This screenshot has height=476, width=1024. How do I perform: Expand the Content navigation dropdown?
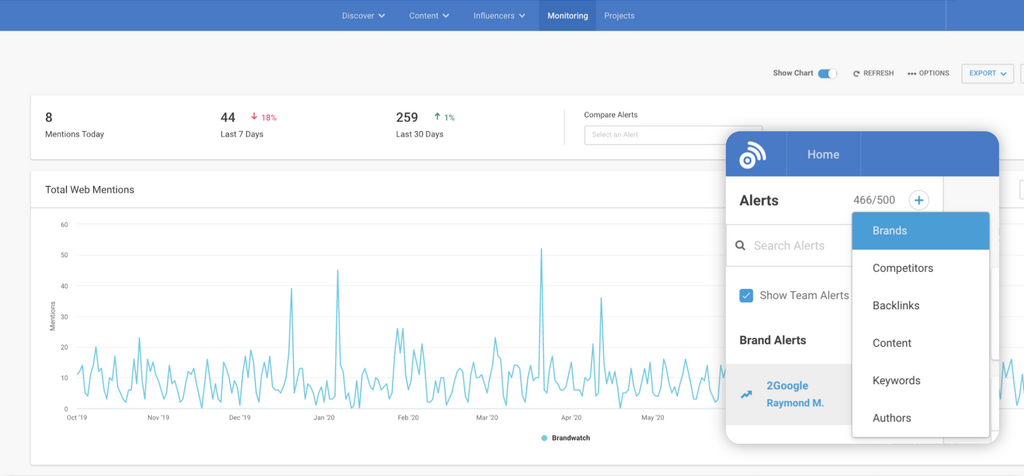(x=429, y=16)
